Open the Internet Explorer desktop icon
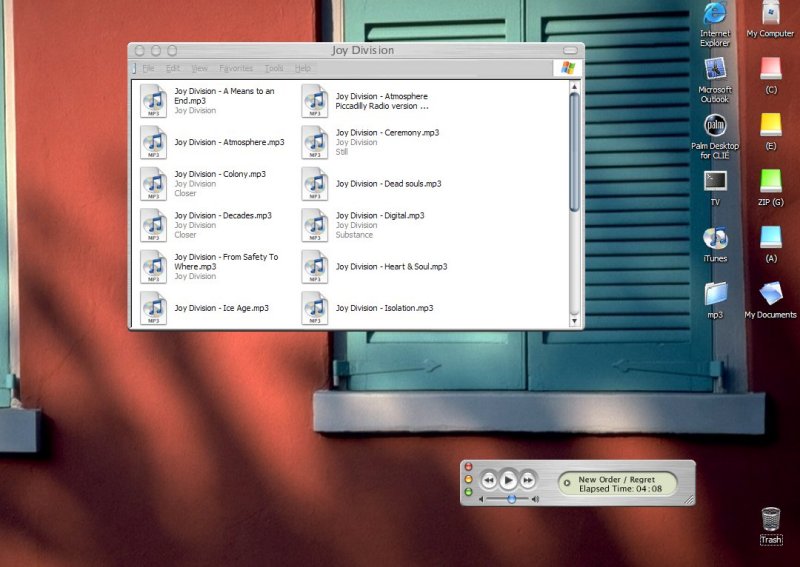 pyautogui.click(x=715, y=14)
